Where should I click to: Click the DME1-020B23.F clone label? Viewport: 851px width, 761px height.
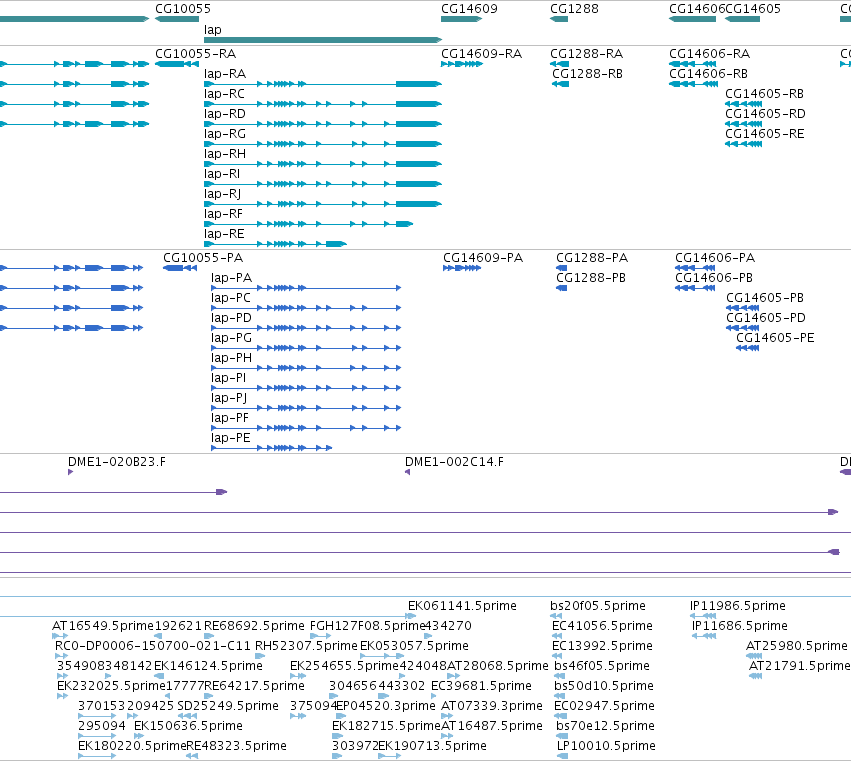point(117,462)
